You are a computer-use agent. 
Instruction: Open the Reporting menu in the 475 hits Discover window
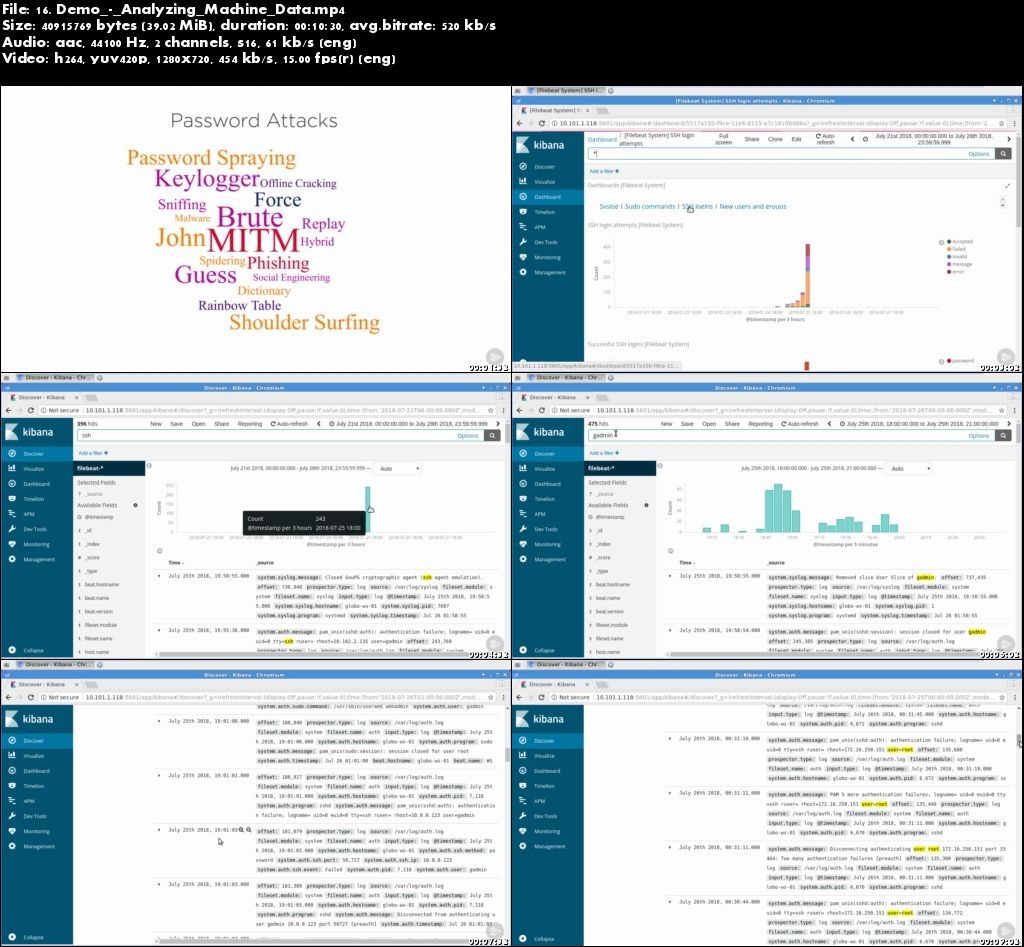pos(760,424)
